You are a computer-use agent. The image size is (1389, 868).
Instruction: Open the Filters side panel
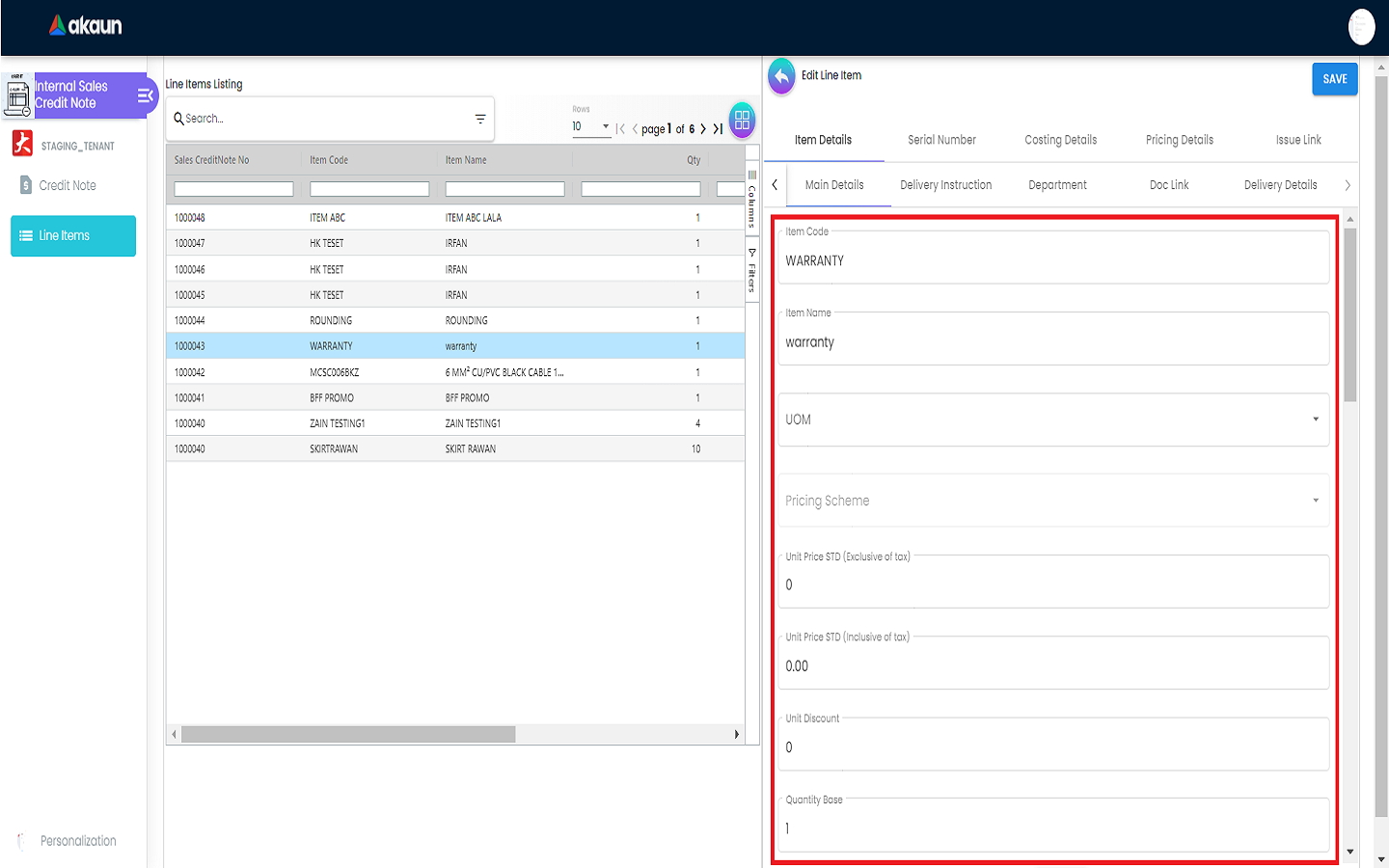752,271
